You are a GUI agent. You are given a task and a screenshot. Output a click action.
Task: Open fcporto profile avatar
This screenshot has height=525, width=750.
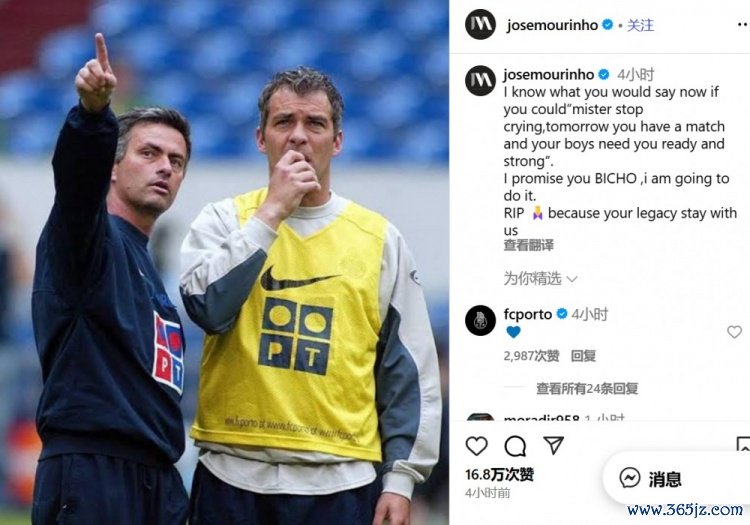coord(480,320)
